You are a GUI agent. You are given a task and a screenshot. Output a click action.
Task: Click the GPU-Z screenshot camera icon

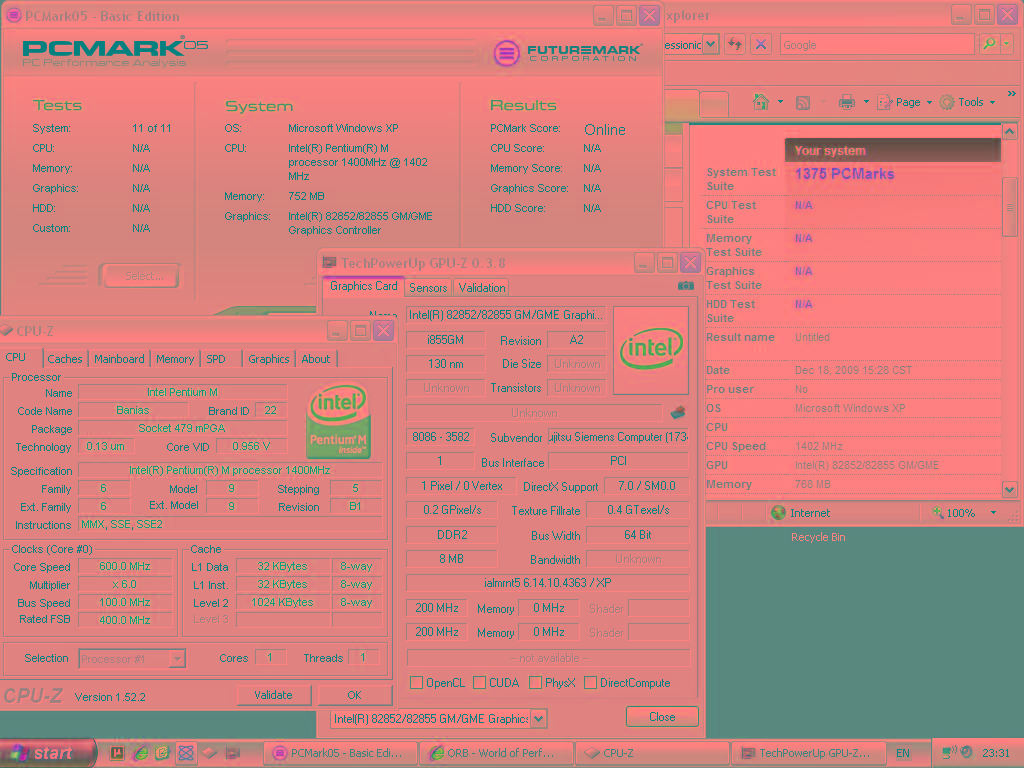point(685,285)
